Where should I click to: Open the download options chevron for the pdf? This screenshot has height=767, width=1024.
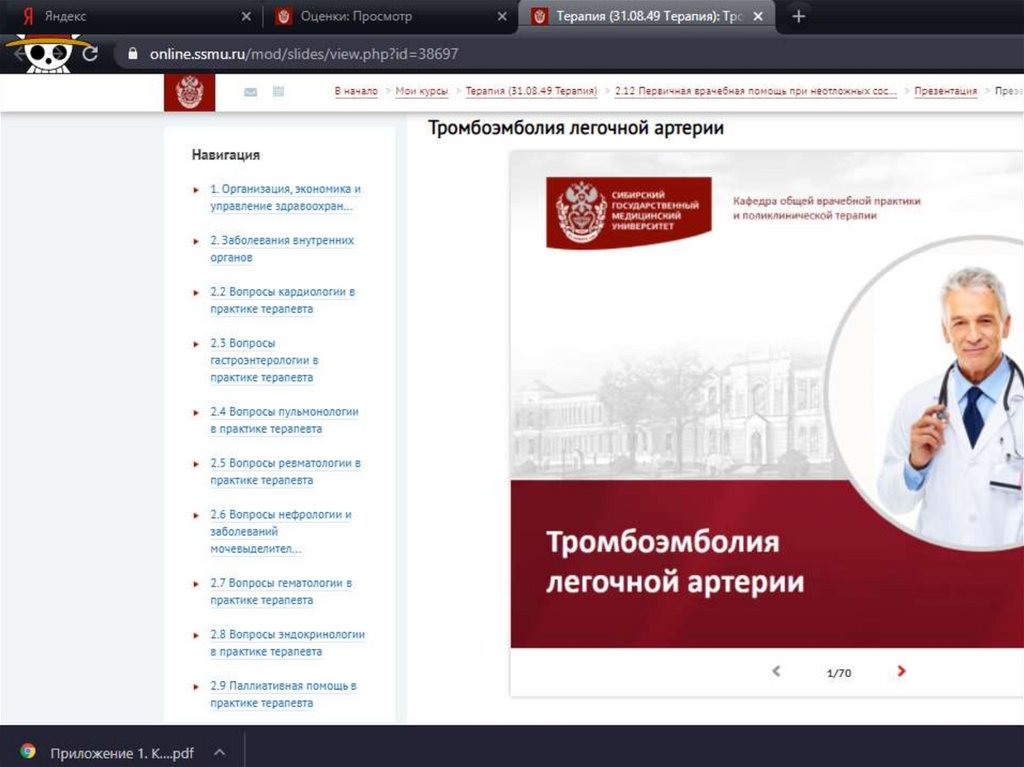tap(220, 752)
